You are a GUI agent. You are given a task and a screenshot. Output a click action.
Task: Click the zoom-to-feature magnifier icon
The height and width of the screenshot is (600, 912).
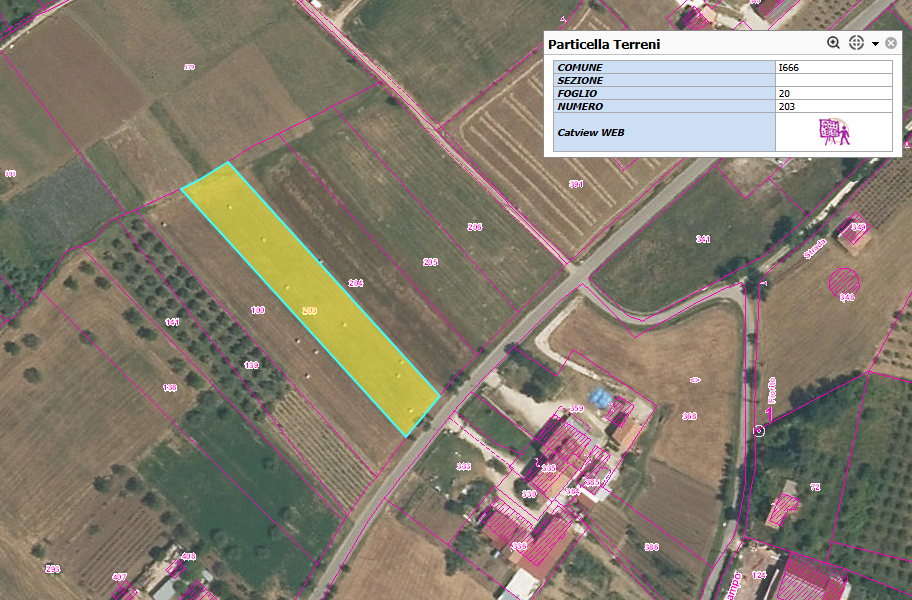tap(833, 43)
